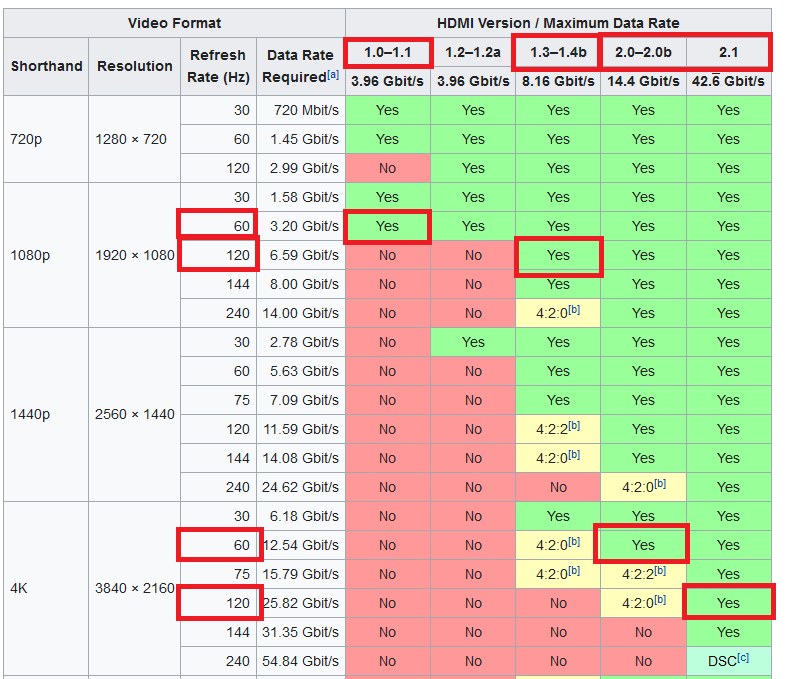Click the 6.59 Gbit/s data rate cell
This screenshot has height=679, width=793.
pyautogui.click(x=301, y=255)
